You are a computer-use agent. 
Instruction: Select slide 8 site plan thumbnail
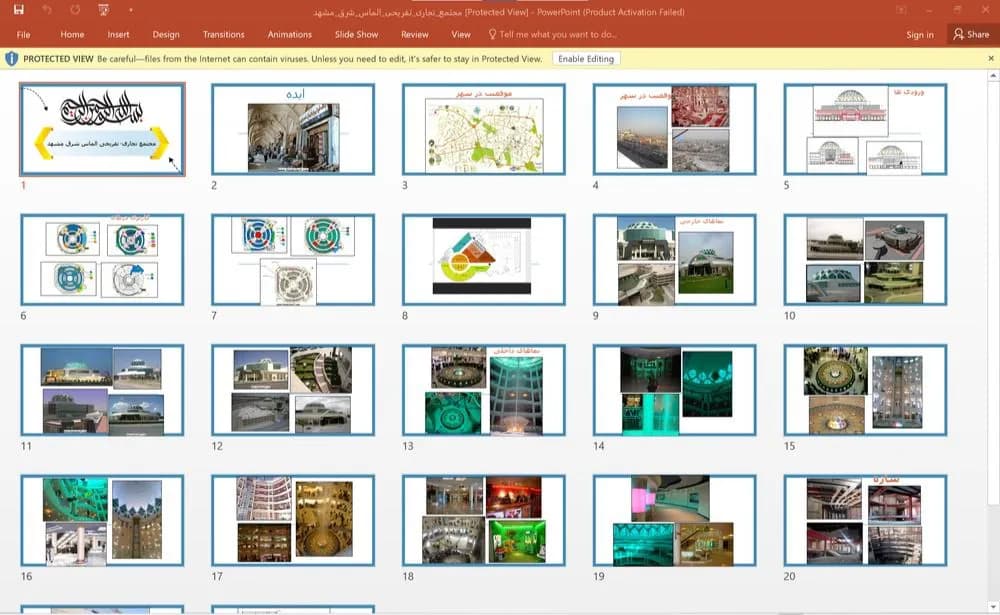coord(483,259)
